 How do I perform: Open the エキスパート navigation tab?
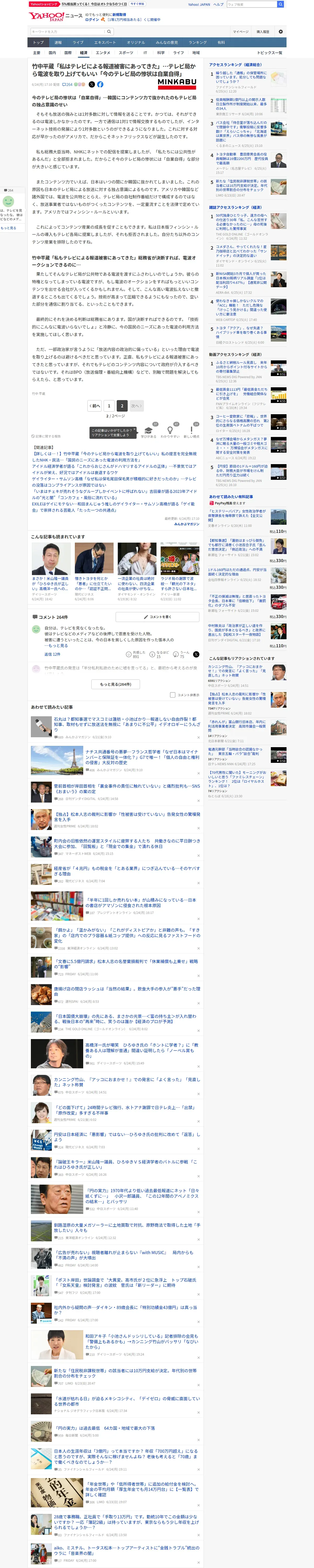pyautogui.click(x=105, y=43)
